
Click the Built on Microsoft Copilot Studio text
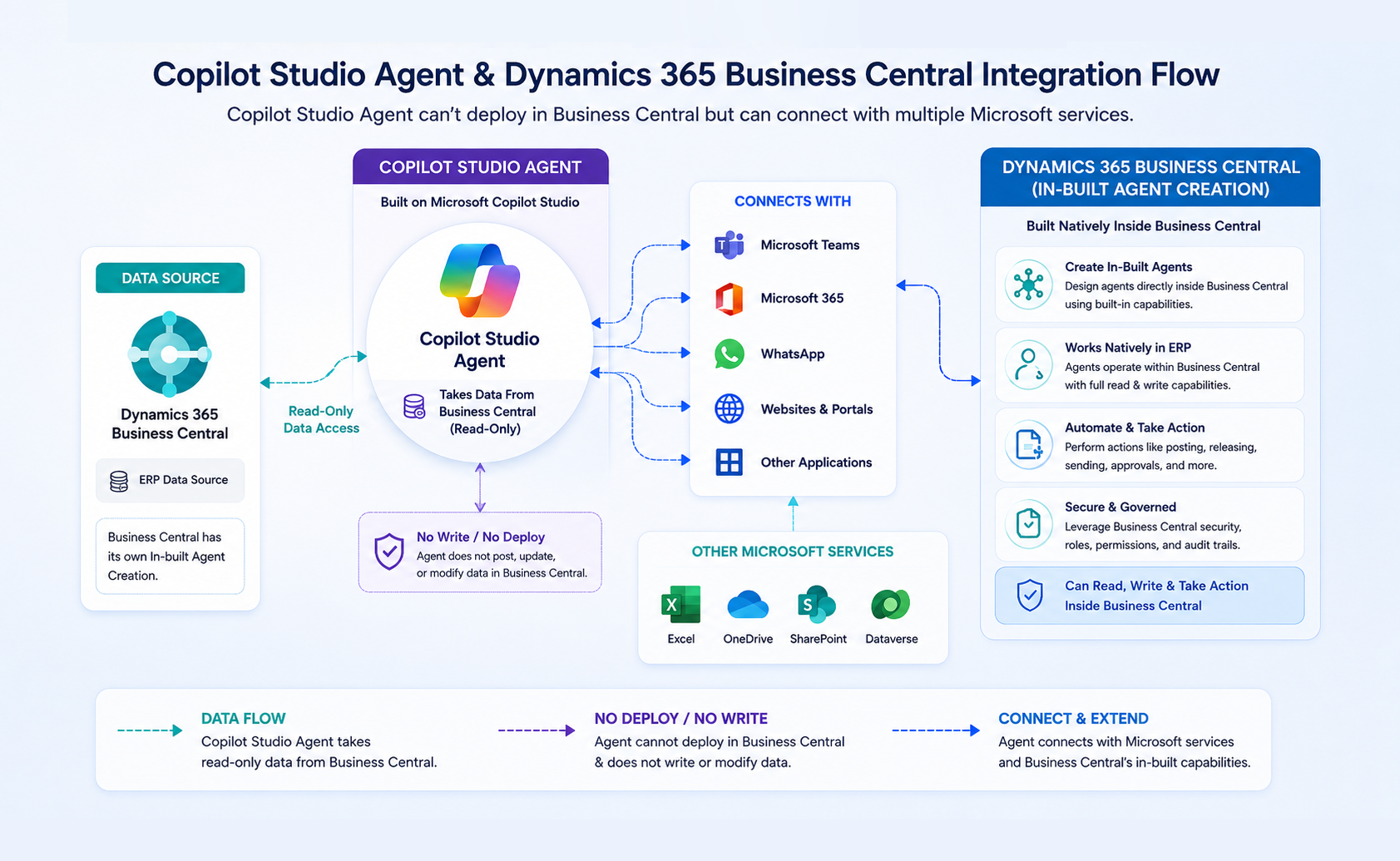click(480, 202)
